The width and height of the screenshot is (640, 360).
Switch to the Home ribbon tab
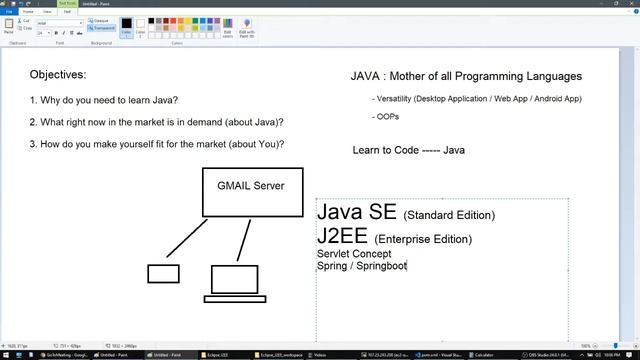(x=28, y=11)
